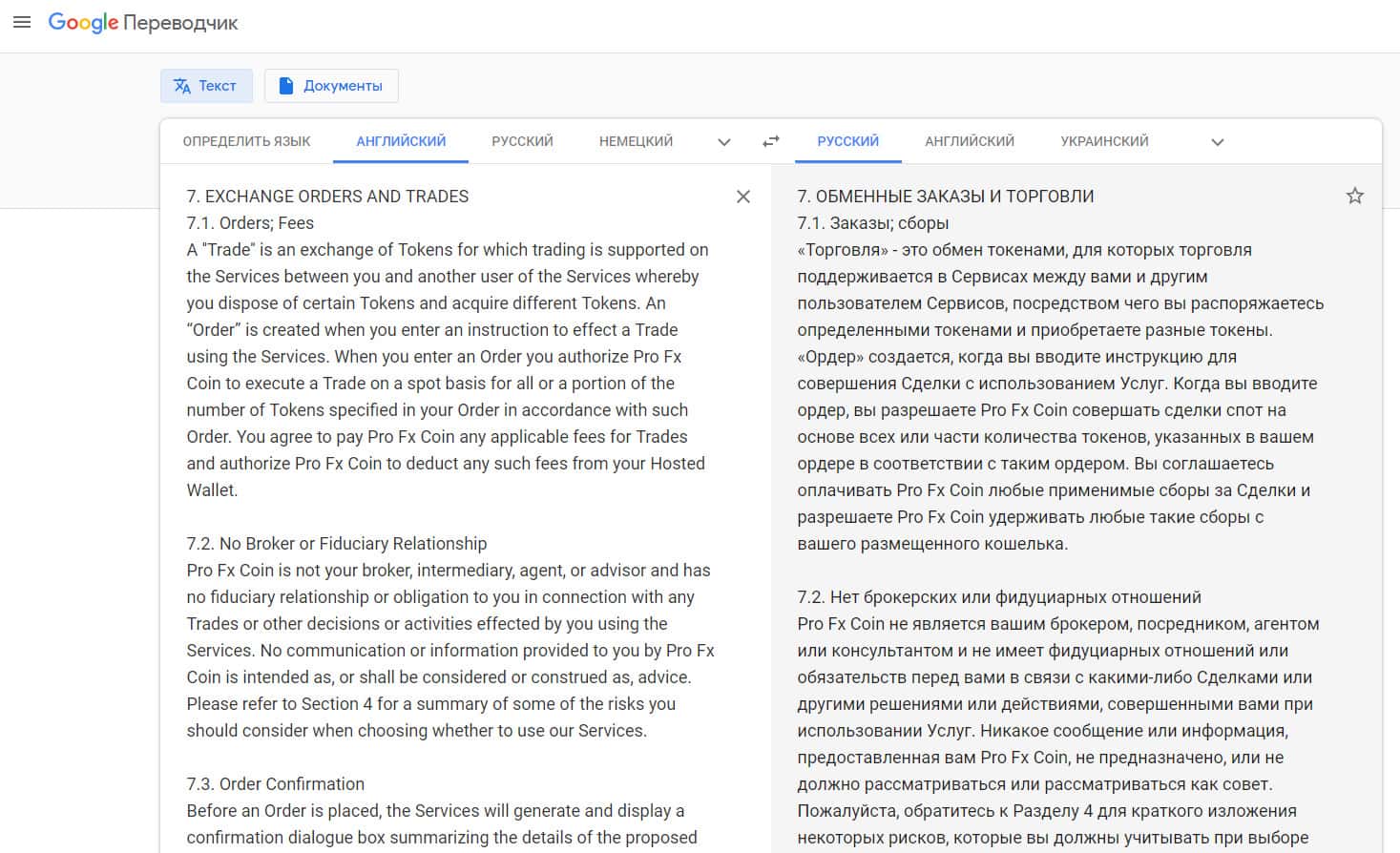
Task: Click the Google logo
Action: tap(83, 22)
